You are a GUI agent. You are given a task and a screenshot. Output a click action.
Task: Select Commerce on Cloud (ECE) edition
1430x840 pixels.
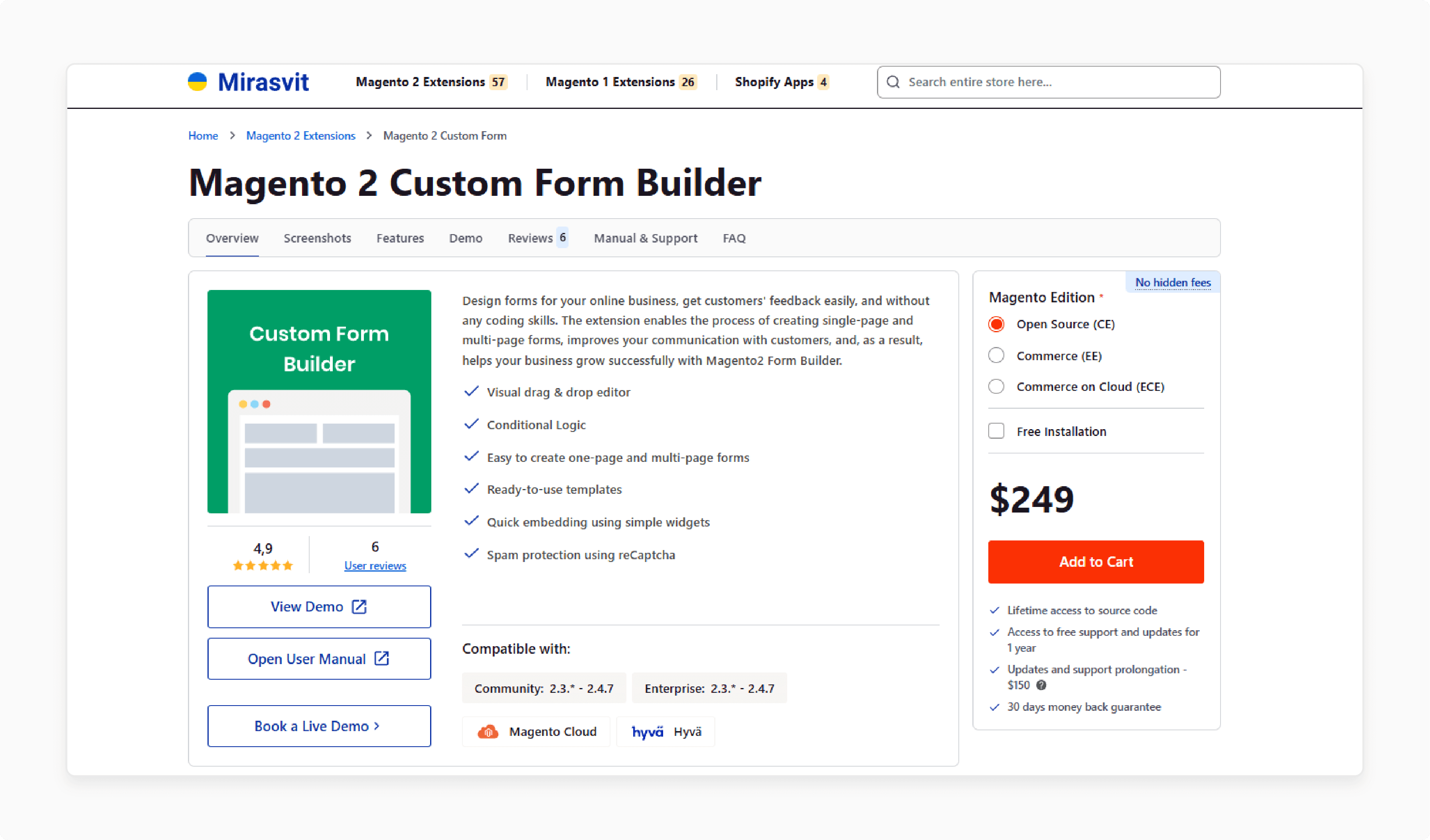pyautogui.click(x=996, y=387)
